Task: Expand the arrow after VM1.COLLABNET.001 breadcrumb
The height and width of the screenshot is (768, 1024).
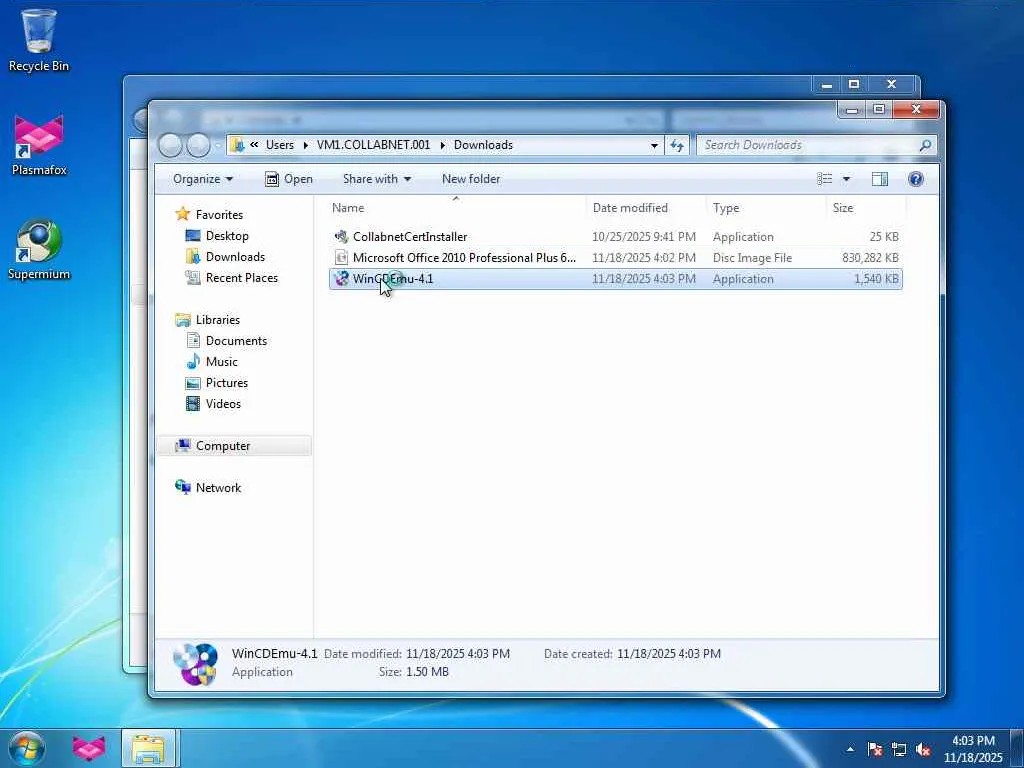Action: point(442,145)
